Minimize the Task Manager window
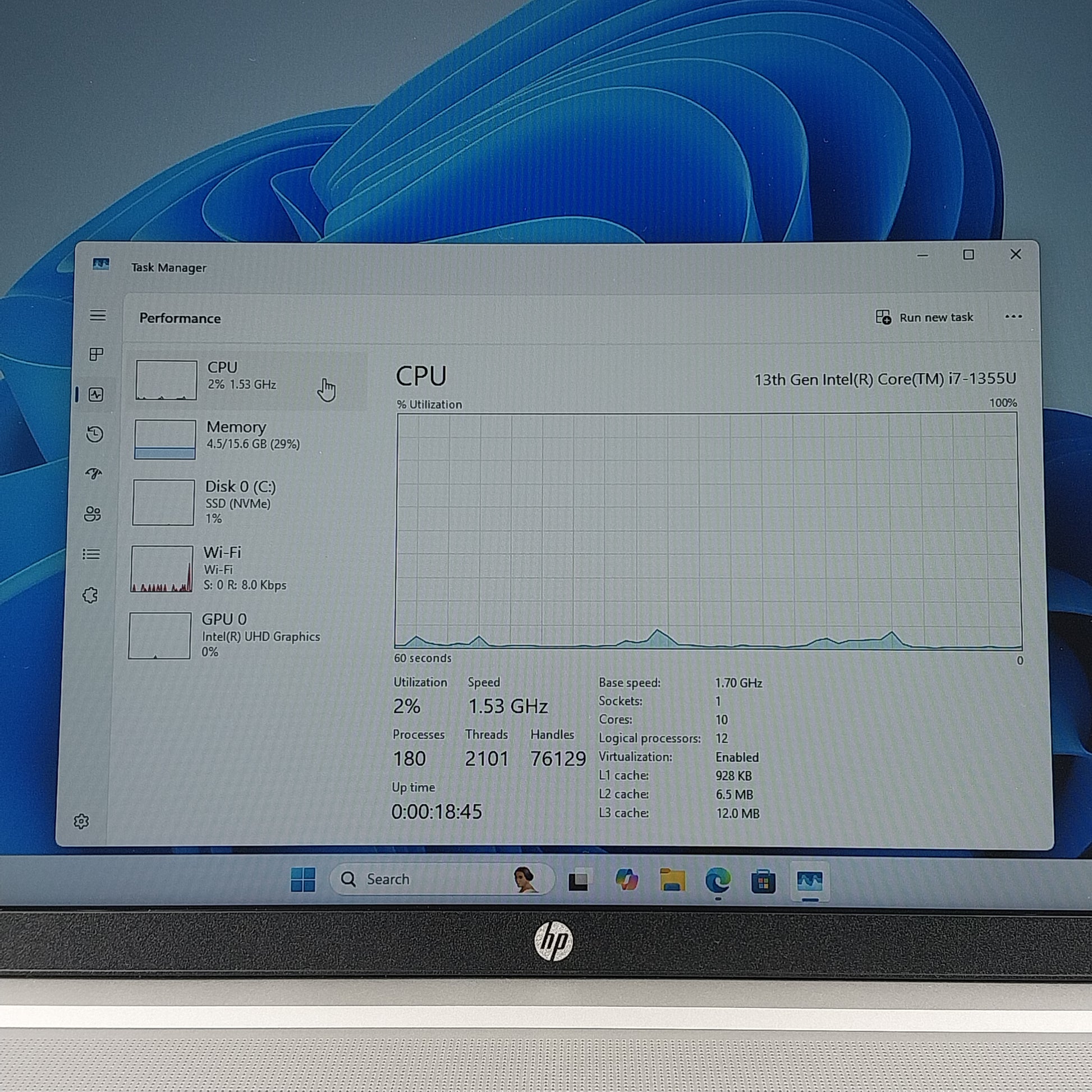Image resolution: width=1092 pixels, height=1092 pixels. click(923, 255)
